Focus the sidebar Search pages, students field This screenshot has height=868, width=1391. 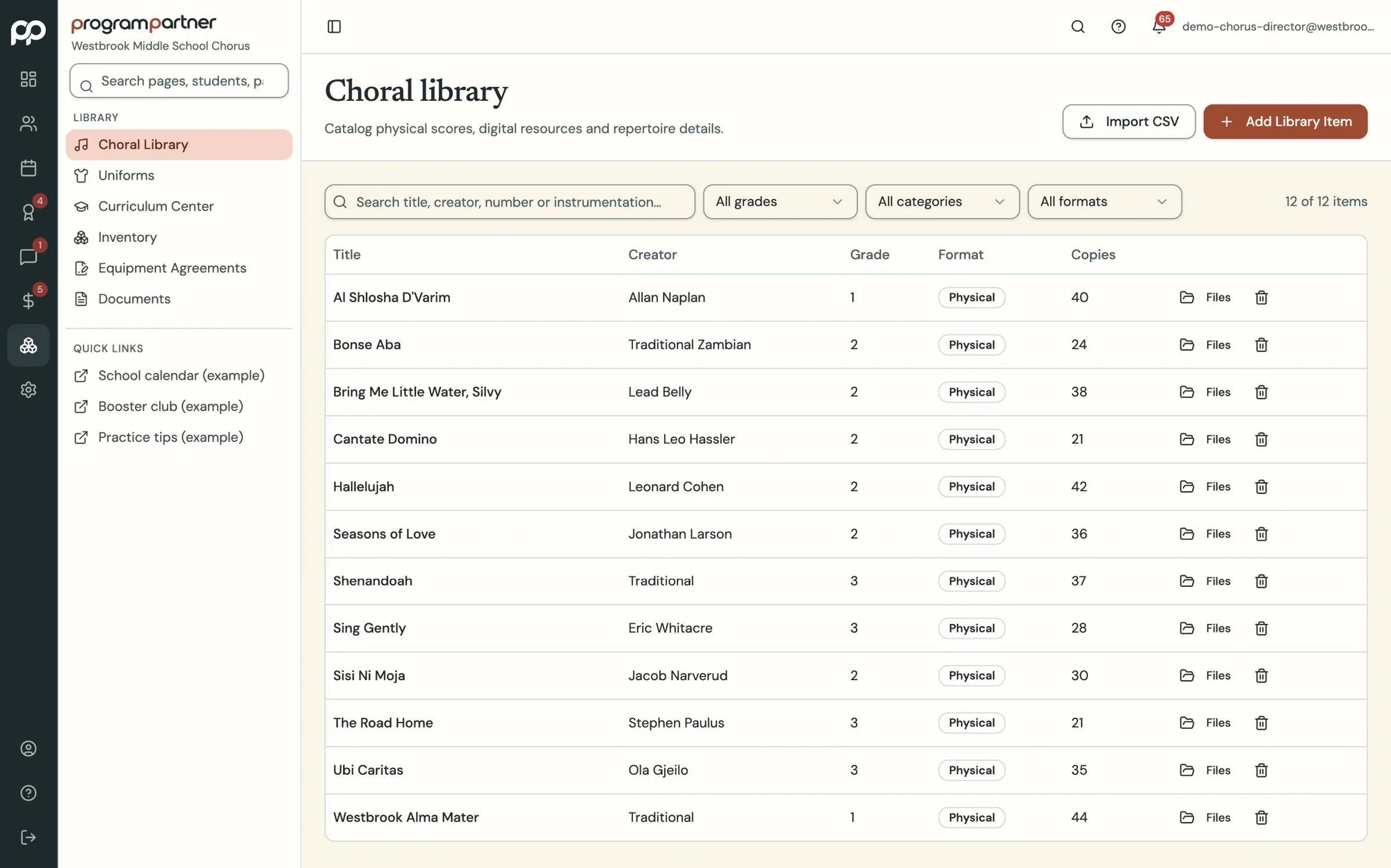179,81
